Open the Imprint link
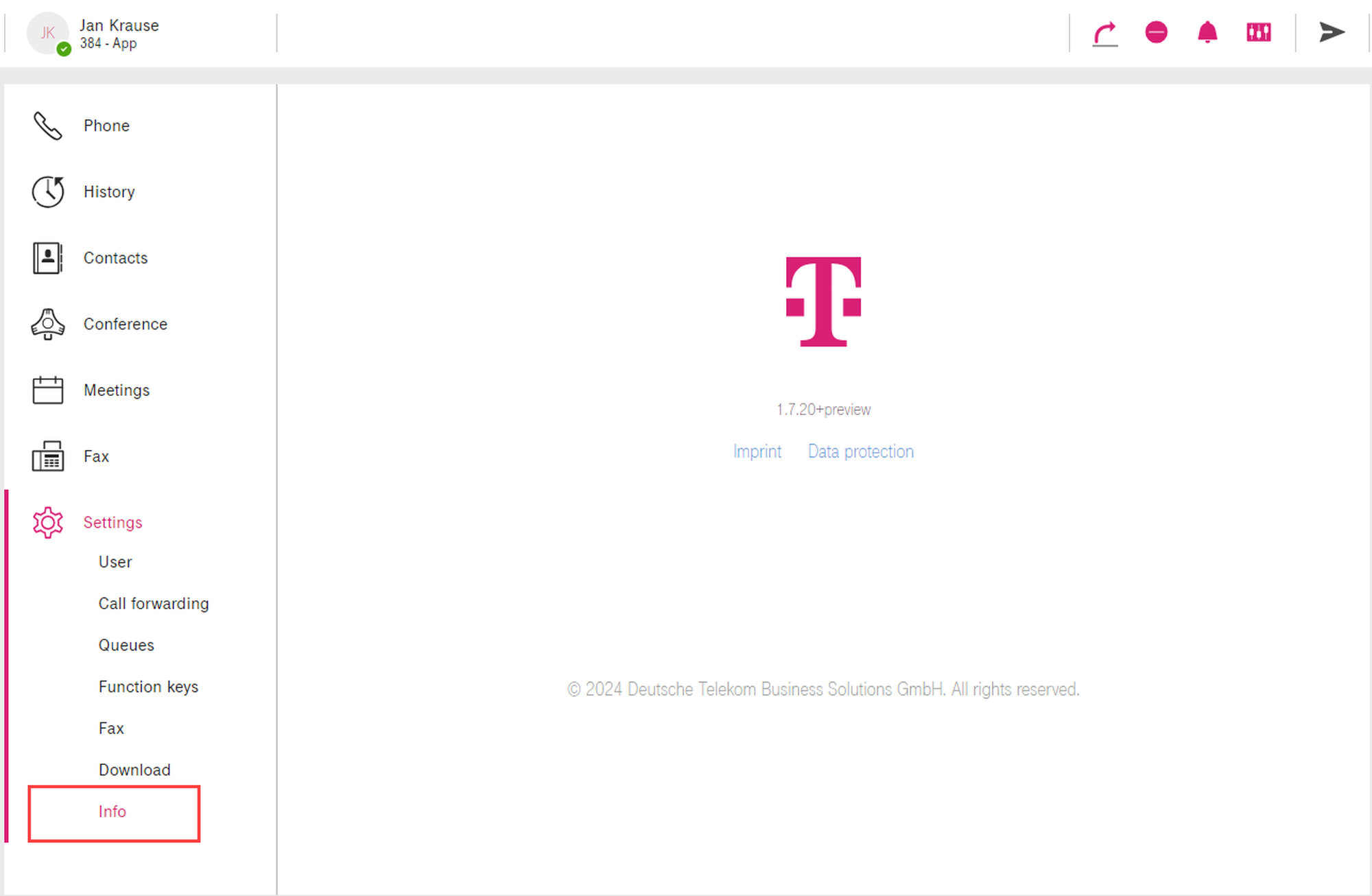 click(757, 451)
